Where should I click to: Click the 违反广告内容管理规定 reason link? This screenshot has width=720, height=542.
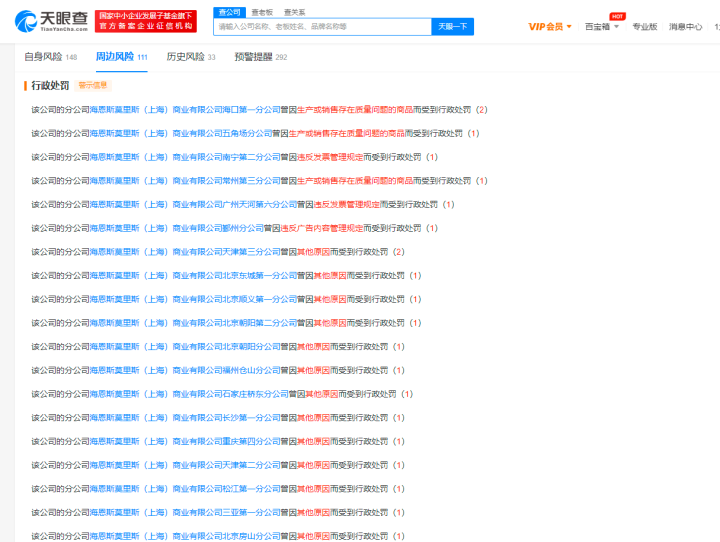point(322,228)
